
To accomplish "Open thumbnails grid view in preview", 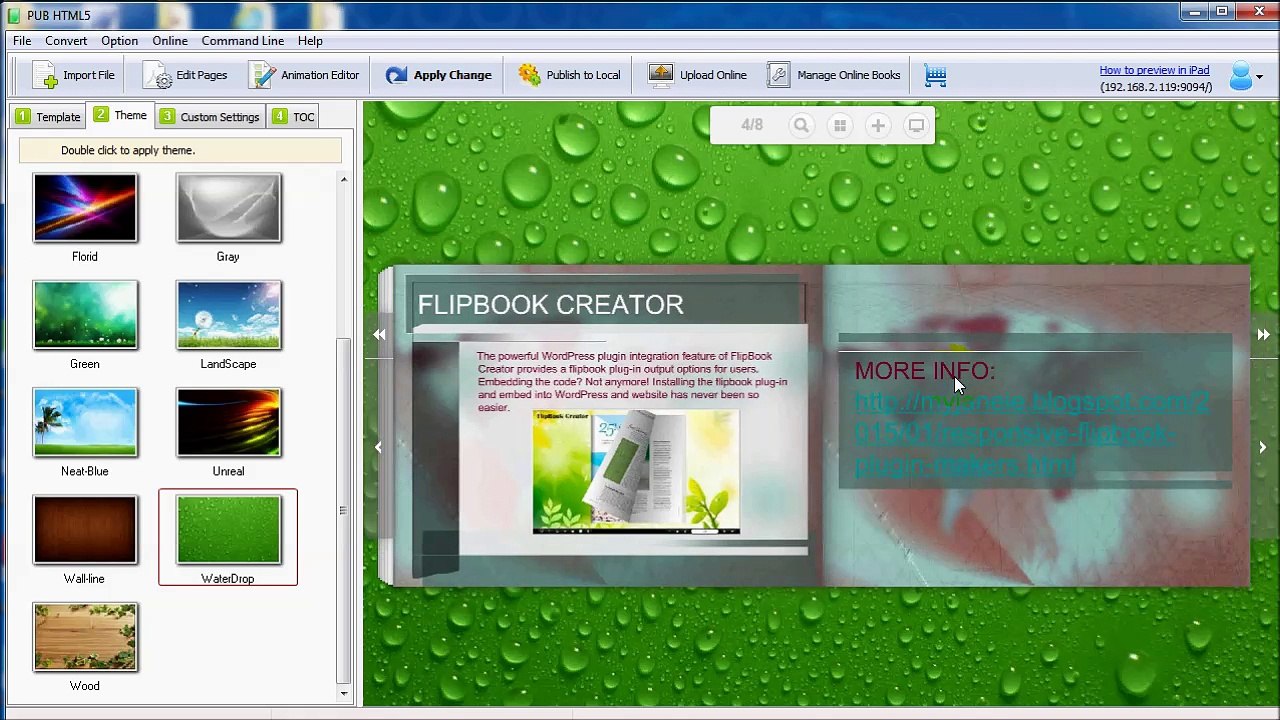I will pos(840,125).
